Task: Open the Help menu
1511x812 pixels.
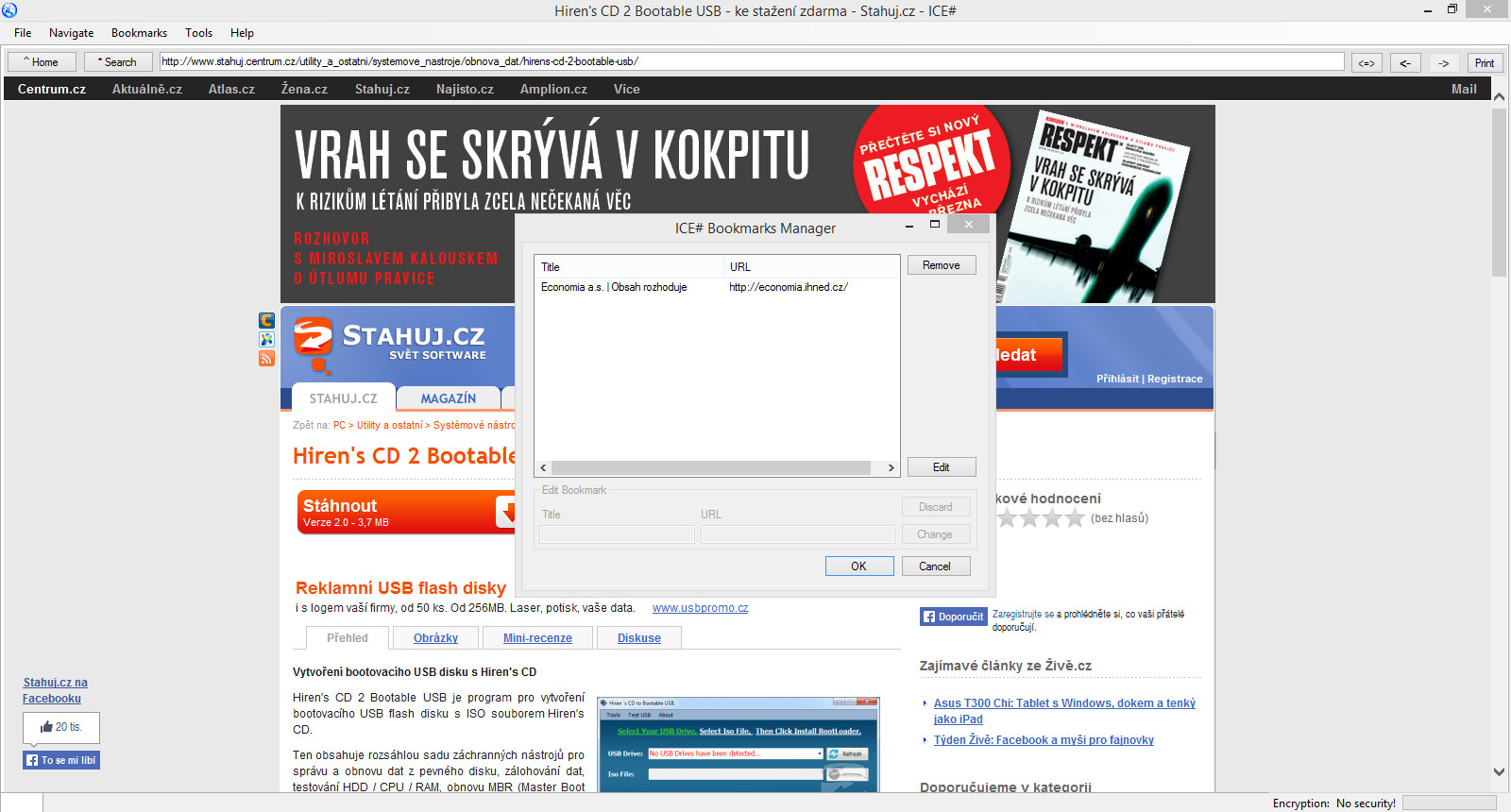Action: (x=242, y=33)
